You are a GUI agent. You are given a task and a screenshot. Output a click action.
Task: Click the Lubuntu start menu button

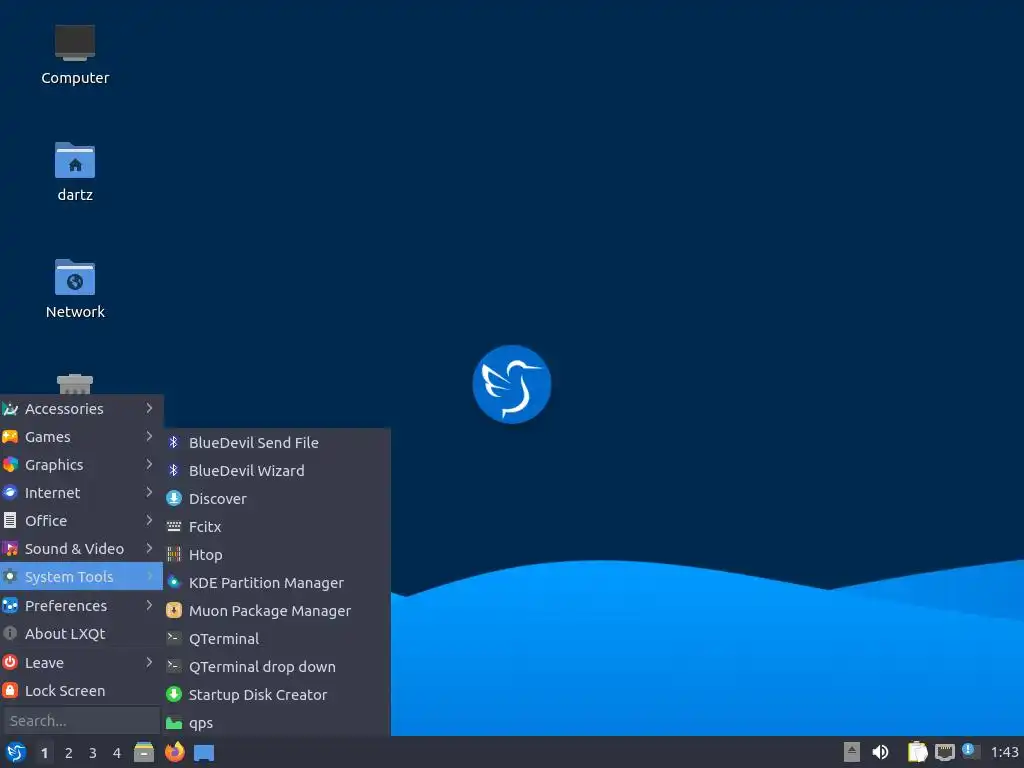pyautogui.click(x=16, y=752)
